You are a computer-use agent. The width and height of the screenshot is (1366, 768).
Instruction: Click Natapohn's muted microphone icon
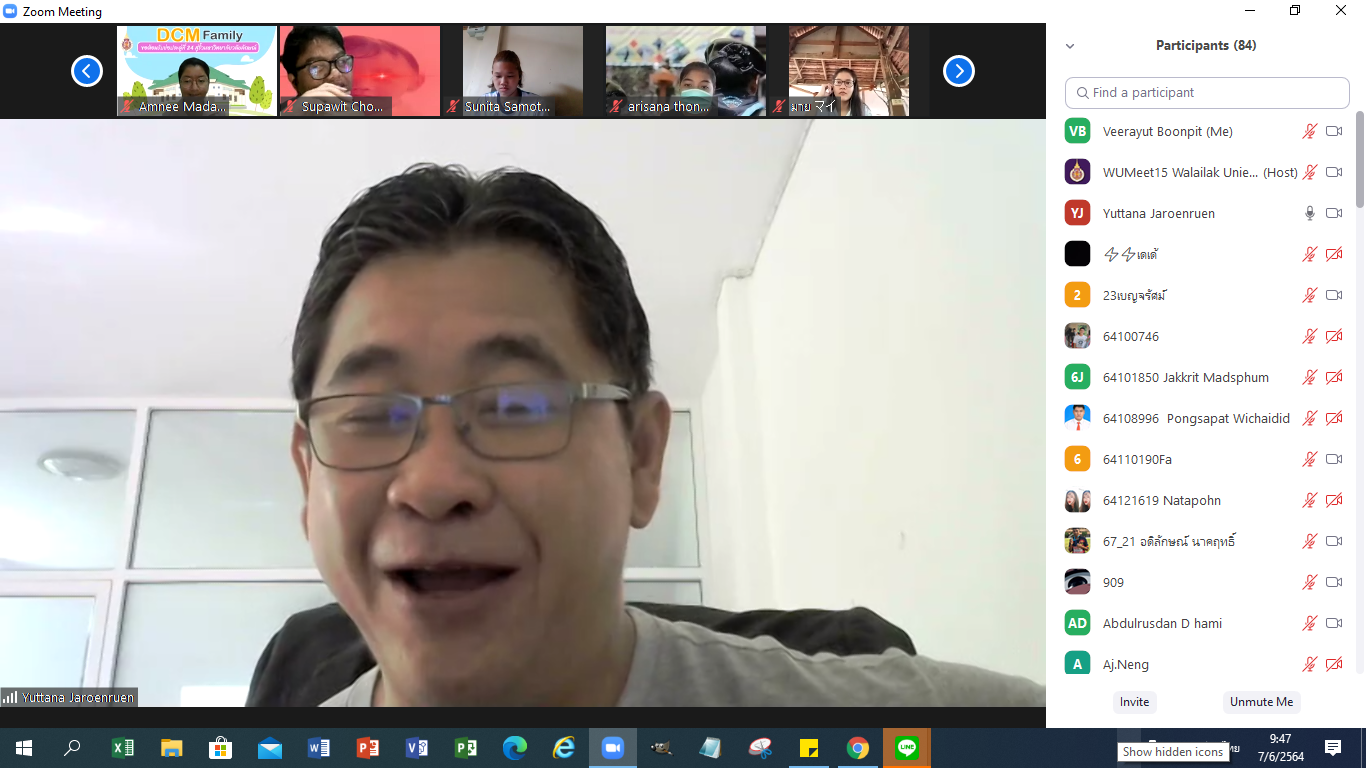coord(1309,500)
